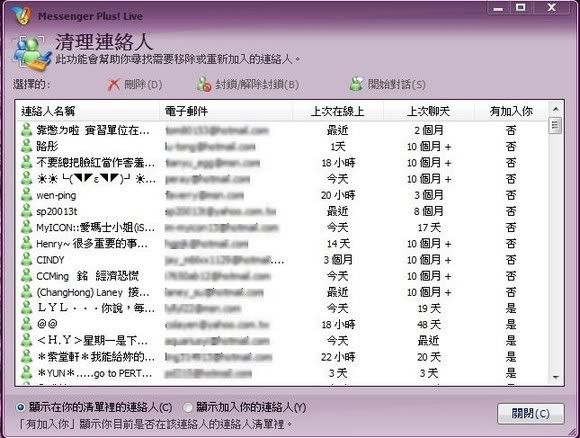Click the 關閉(C) button
Viewport: 580px width, 438px height.
pos(531,413)
